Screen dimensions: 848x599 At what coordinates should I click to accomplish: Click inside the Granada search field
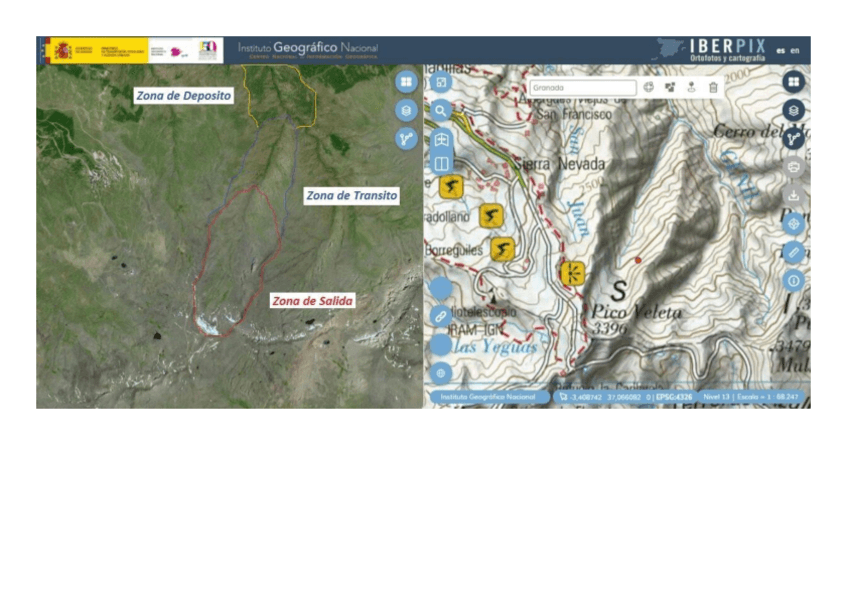582,88
